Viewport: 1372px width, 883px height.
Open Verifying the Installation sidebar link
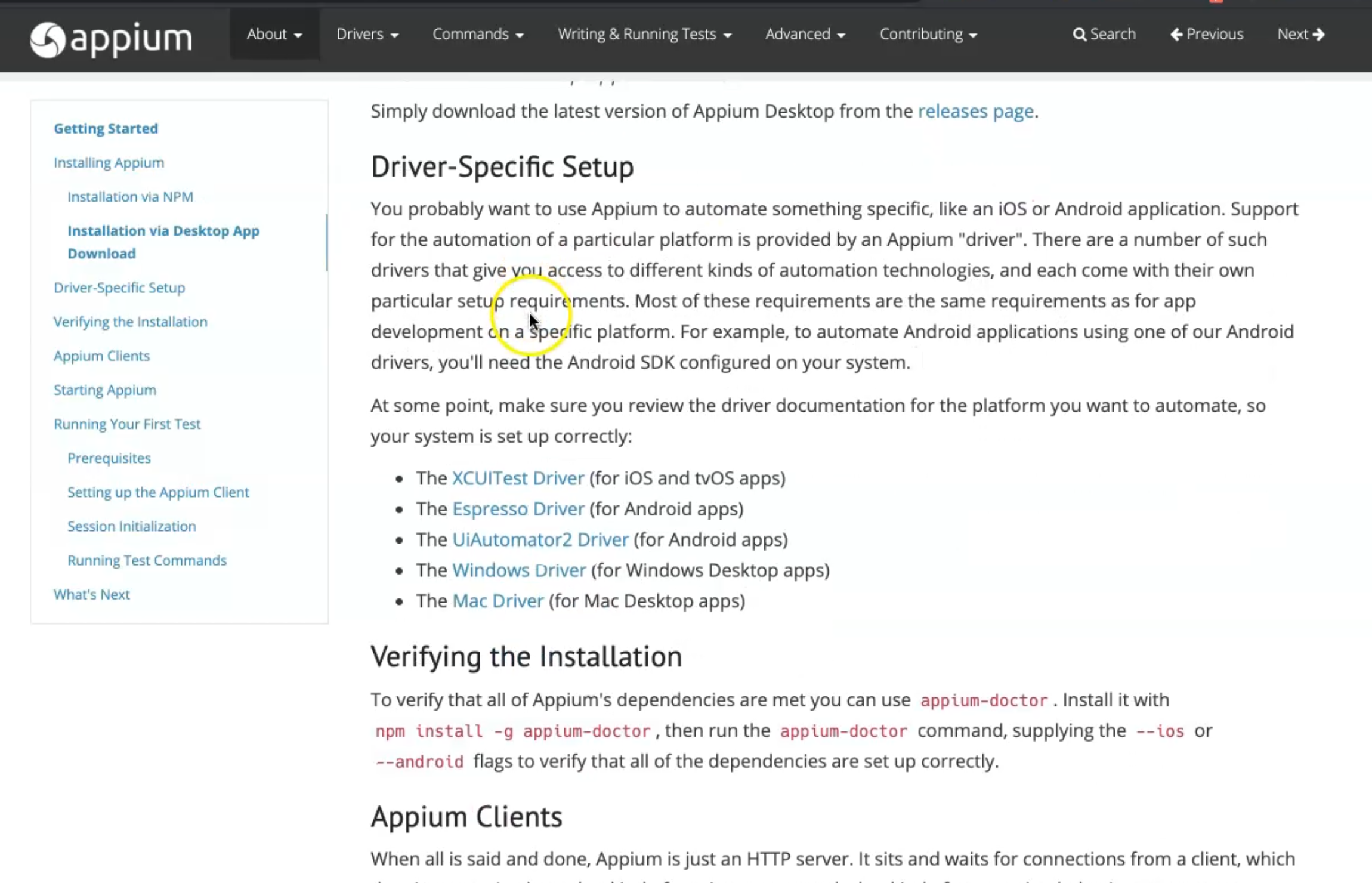coord(131,322)
